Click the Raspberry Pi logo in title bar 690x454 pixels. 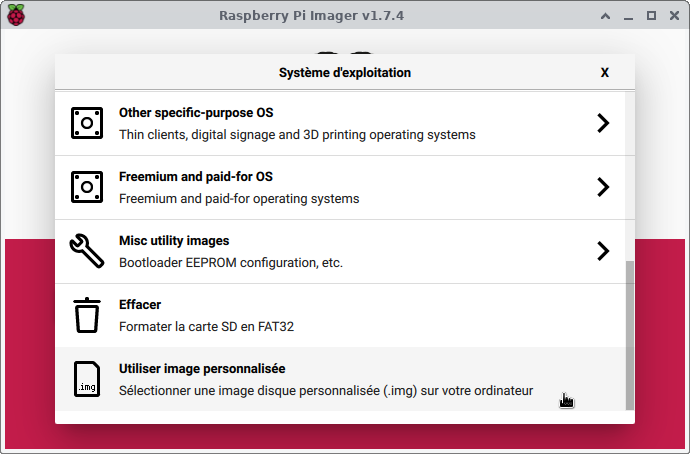point(17,15)
